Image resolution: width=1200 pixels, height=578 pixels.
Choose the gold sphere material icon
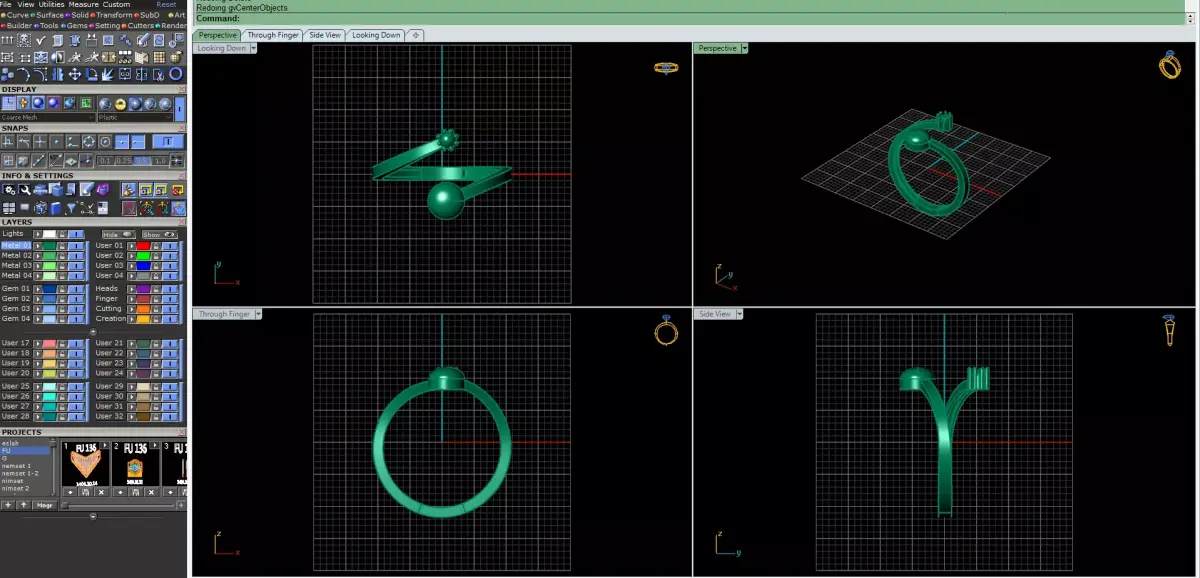(x=120, y=103)
